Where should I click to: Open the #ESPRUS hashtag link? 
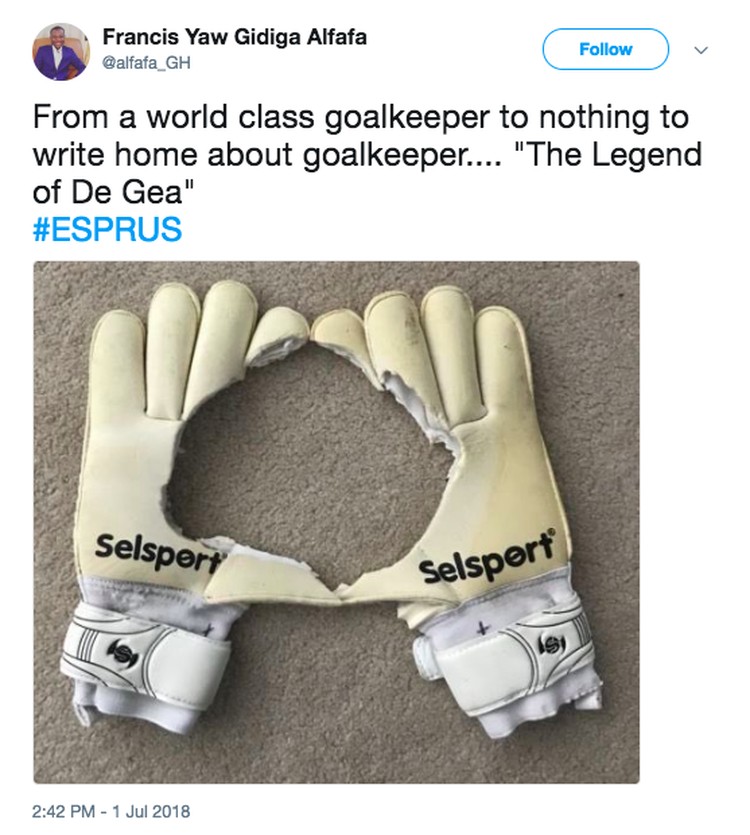click(107, 229)
